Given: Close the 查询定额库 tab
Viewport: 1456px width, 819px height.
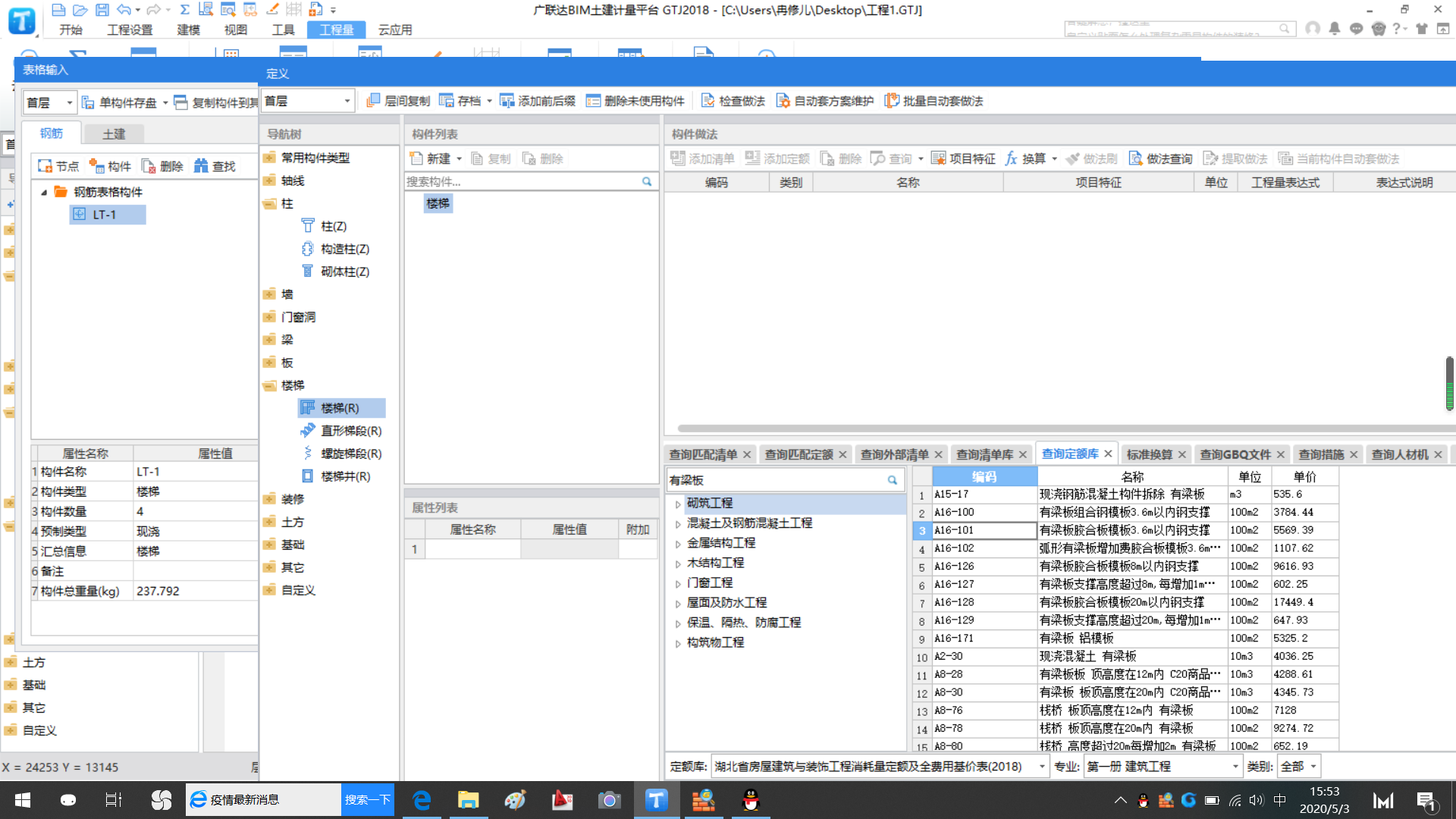Looking at the screenshot, I should click(x=1108, y=453).
